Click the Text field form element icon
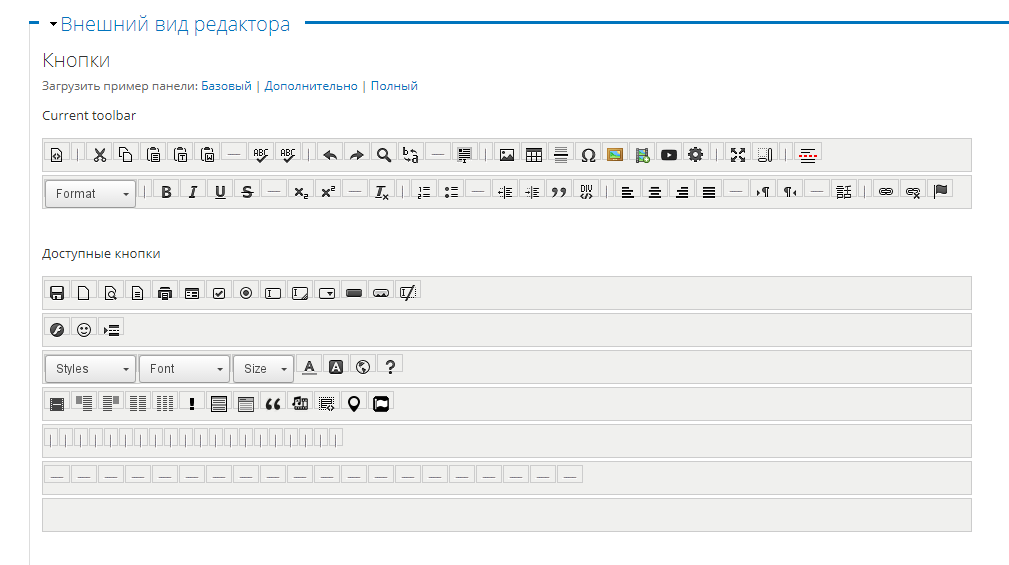The width and height of the screenshot is (1009, 565). 273,293
